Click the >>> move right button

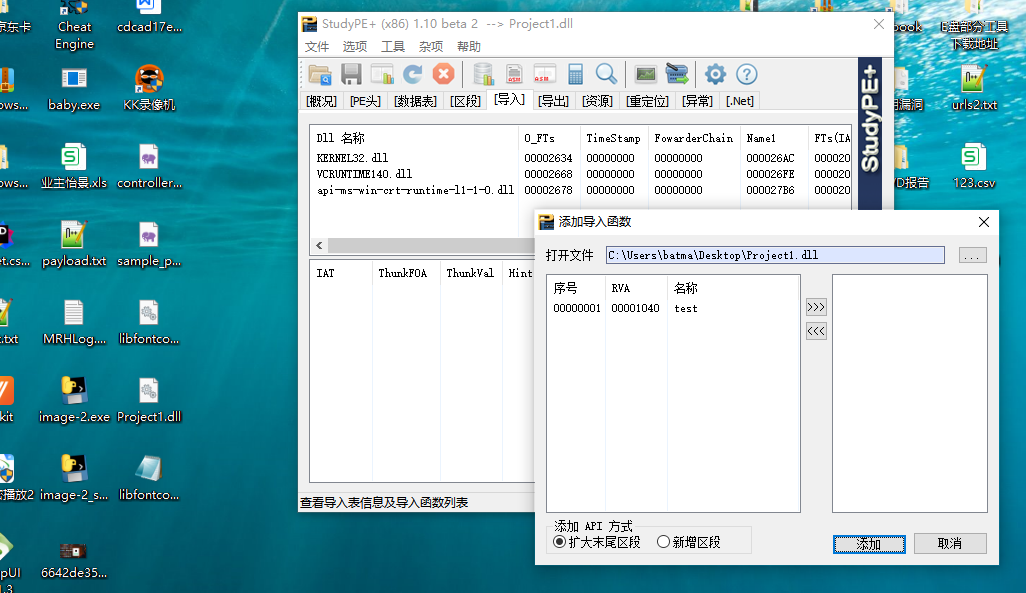[816, 307]
